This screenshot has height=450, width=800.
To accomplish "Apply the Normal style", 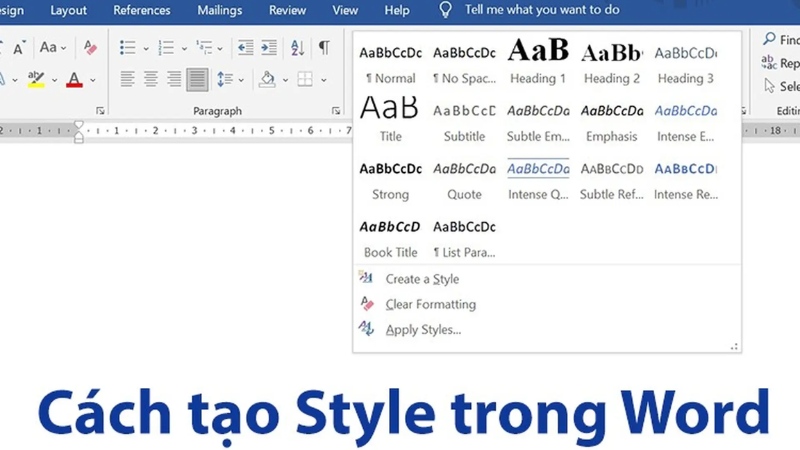I will pyautogui.click(x=391, y=63).
